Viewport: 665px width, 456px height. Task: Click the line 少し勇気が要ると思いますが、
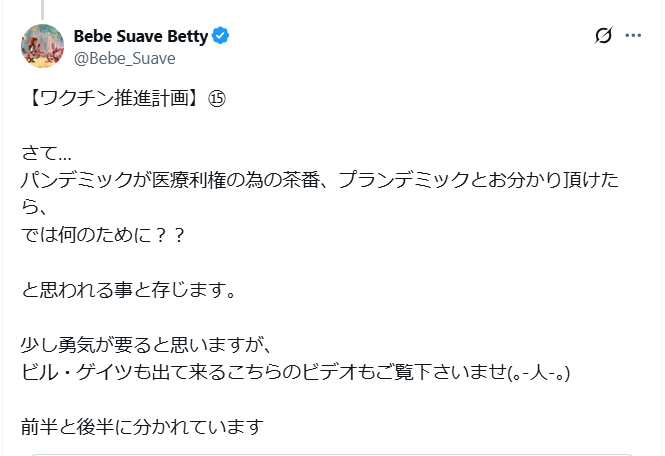146,346
